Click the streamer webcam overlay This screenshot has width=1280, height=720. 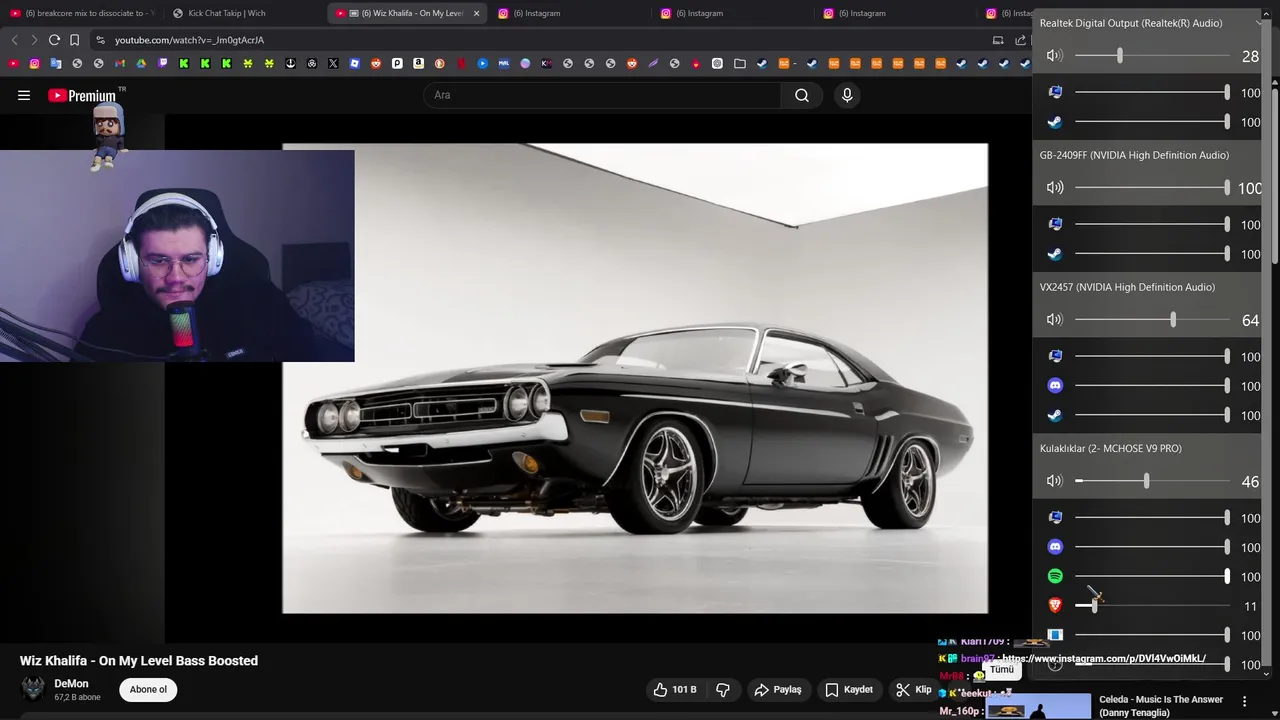[177, 256]
